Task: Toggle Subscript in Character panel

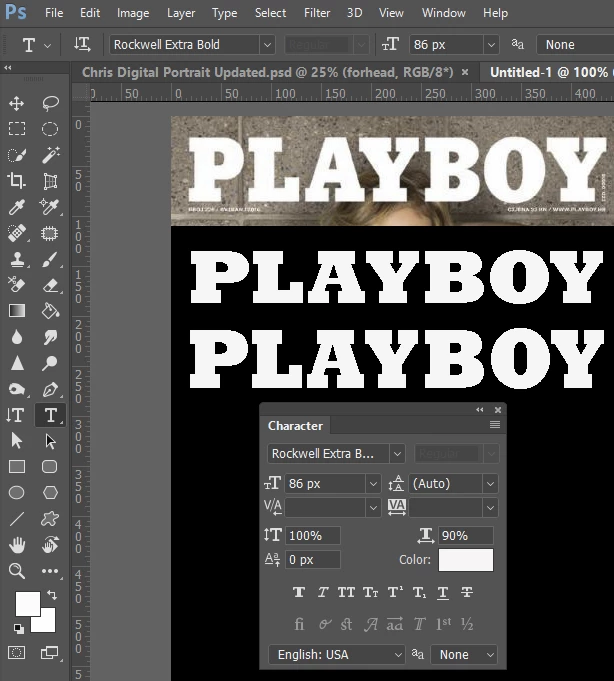Action: click(419, 592)
